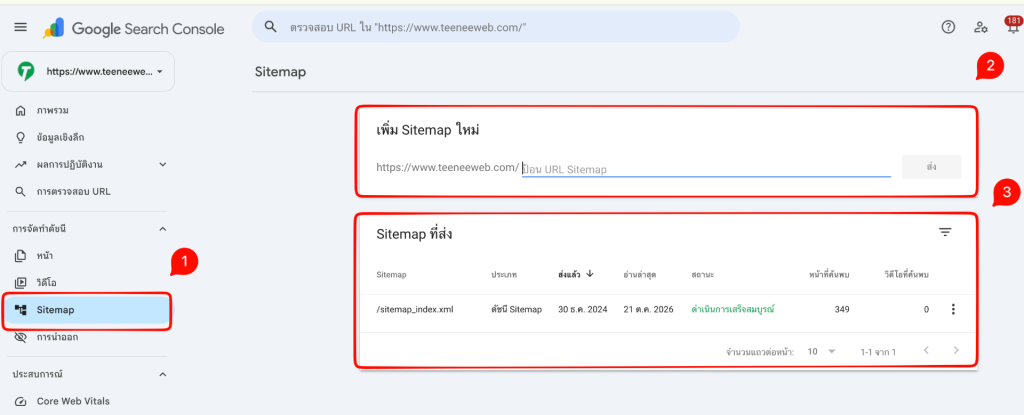Click the green teeneeweb property favicon
1024x415 pixels.
[26, 71]
